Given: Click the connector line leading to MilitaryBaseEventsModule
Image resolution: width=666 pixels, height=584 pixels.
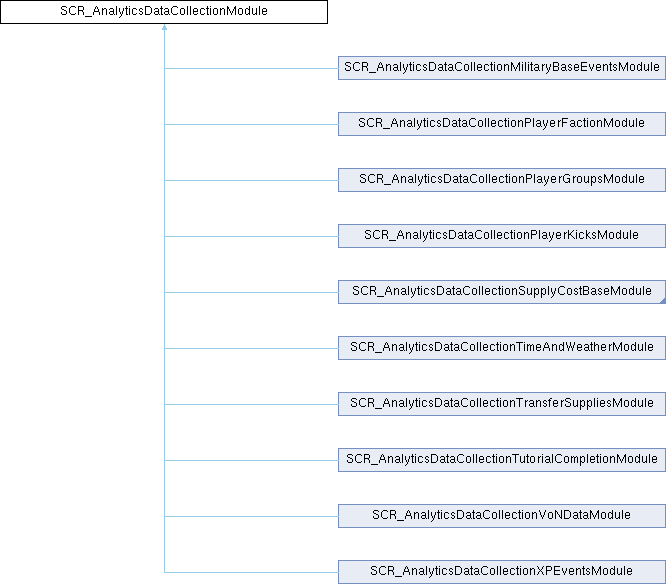Looking at the screenshot, I should (x=250, y=68).
